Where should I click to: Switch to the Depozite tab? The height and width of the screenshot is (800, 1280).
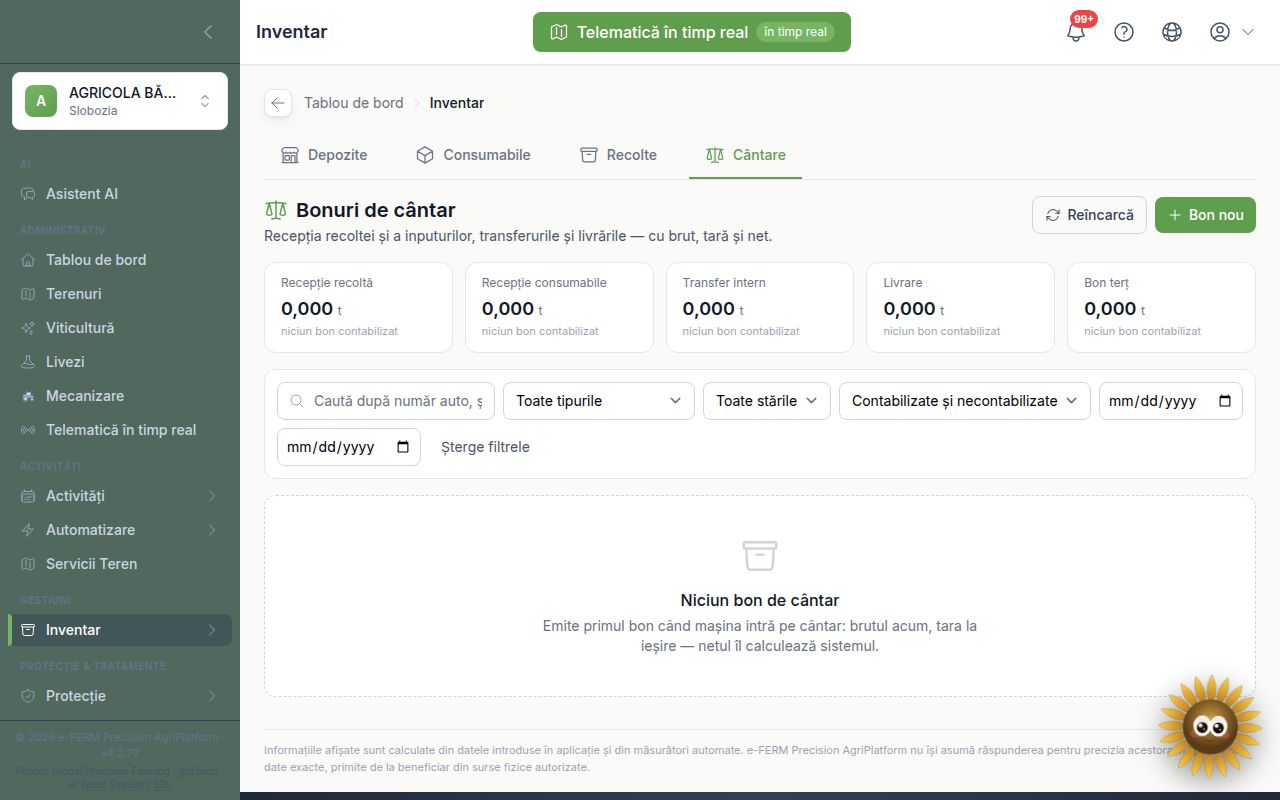pyautogui.click(x=324, y=155)
